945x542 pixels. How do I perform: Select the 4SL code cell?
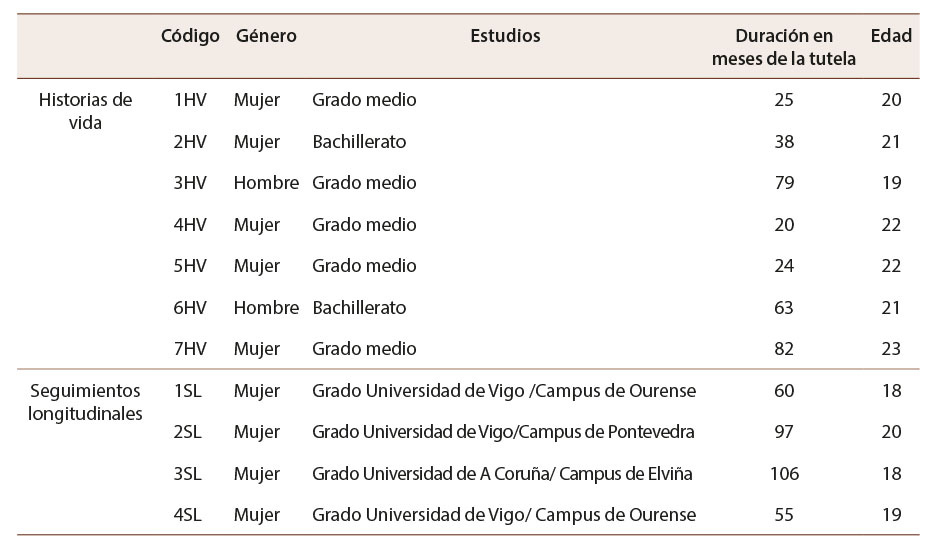coord(187,515)
